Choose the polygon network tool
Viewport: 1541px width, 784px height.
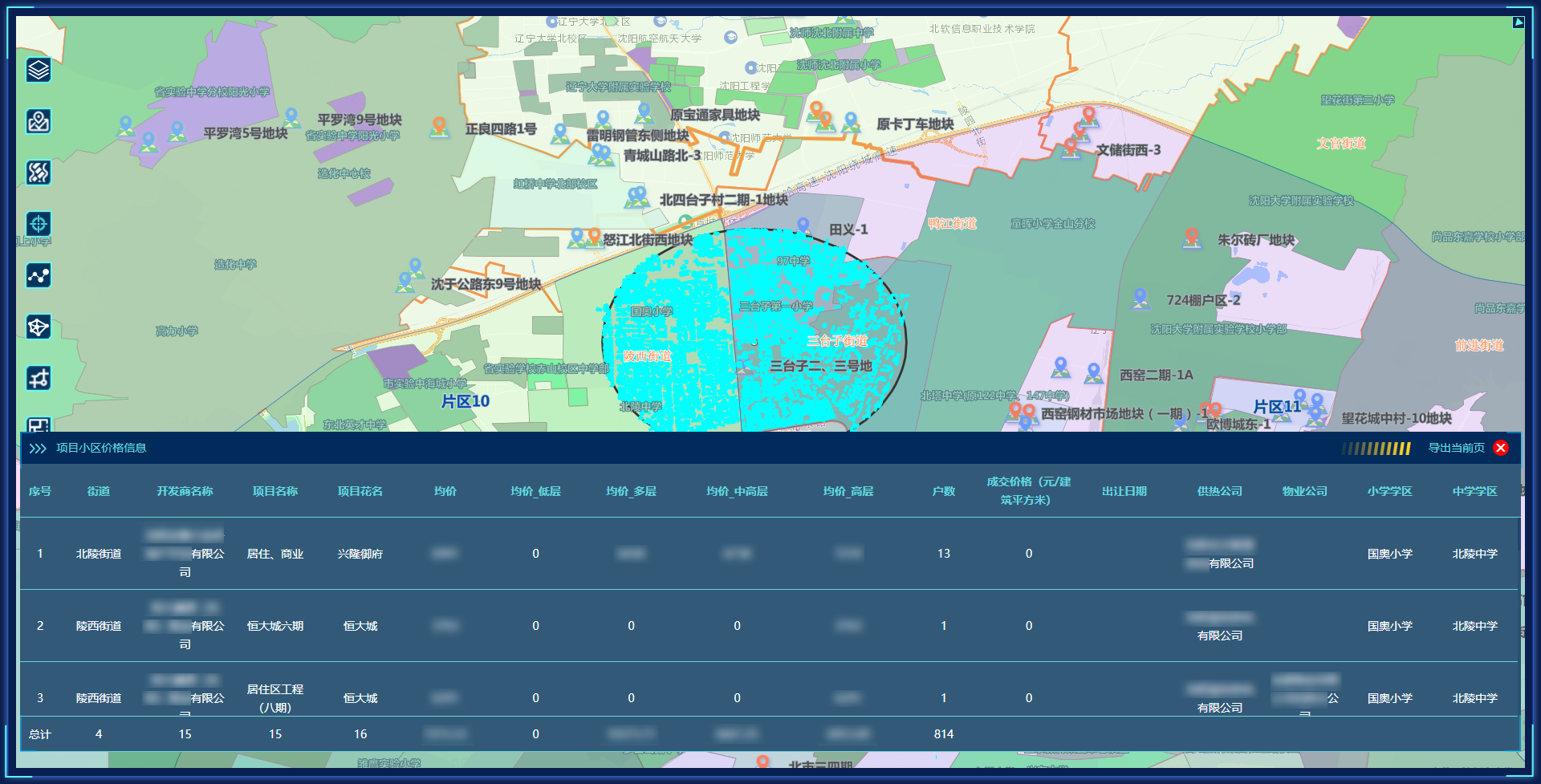click(x=39, y=327)
